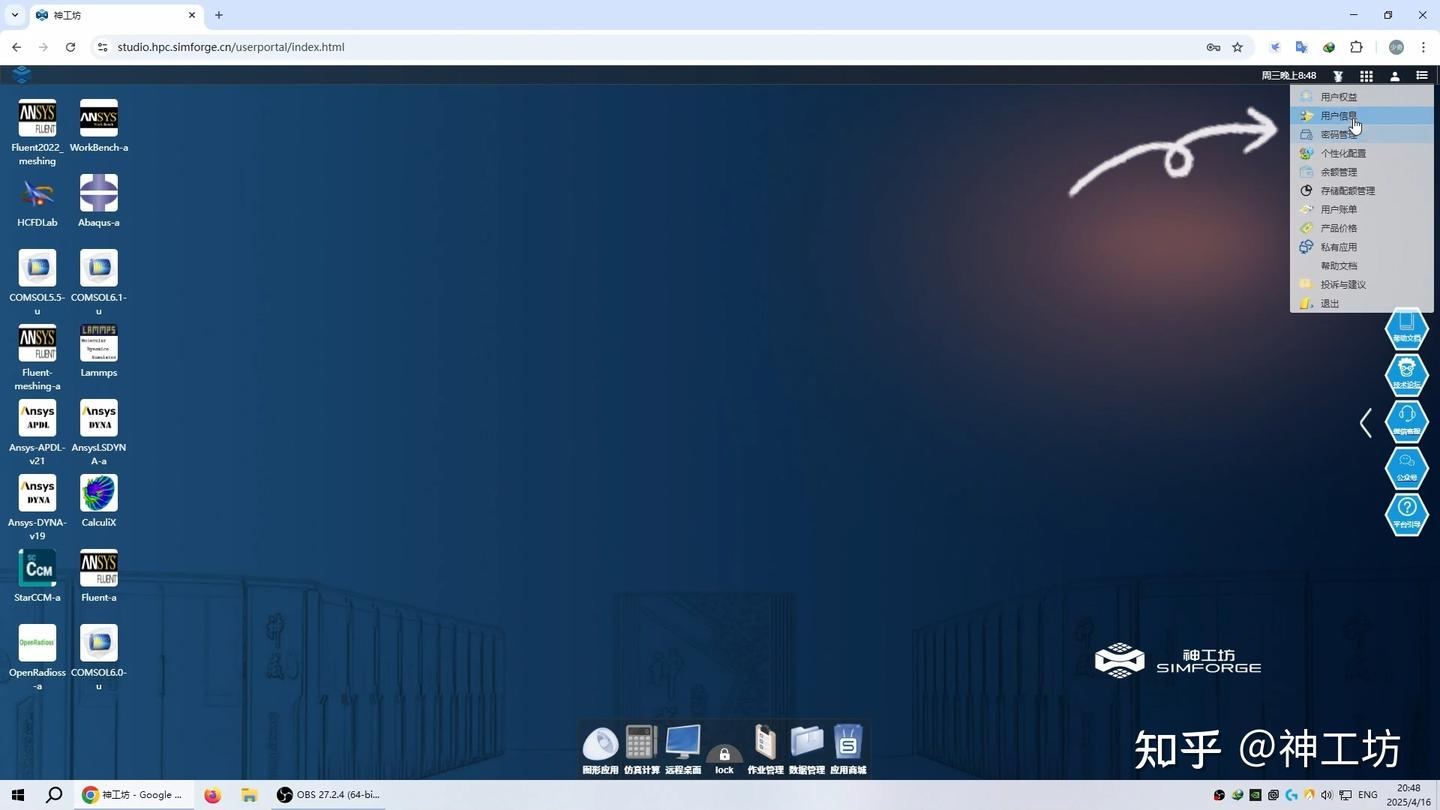The height and width of the screenshot is (810, 1440).
Task: Open the Windows Start menu
Action: tap(17, 795)
